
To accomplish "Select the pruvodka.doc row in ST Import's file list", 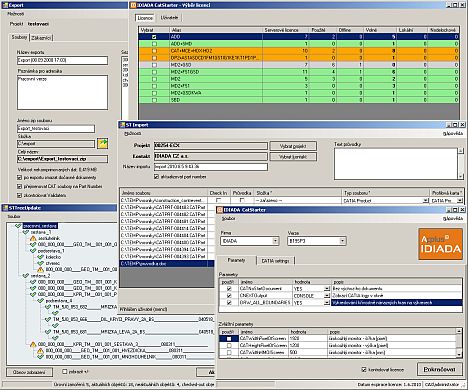I will [x=167, y=264].
